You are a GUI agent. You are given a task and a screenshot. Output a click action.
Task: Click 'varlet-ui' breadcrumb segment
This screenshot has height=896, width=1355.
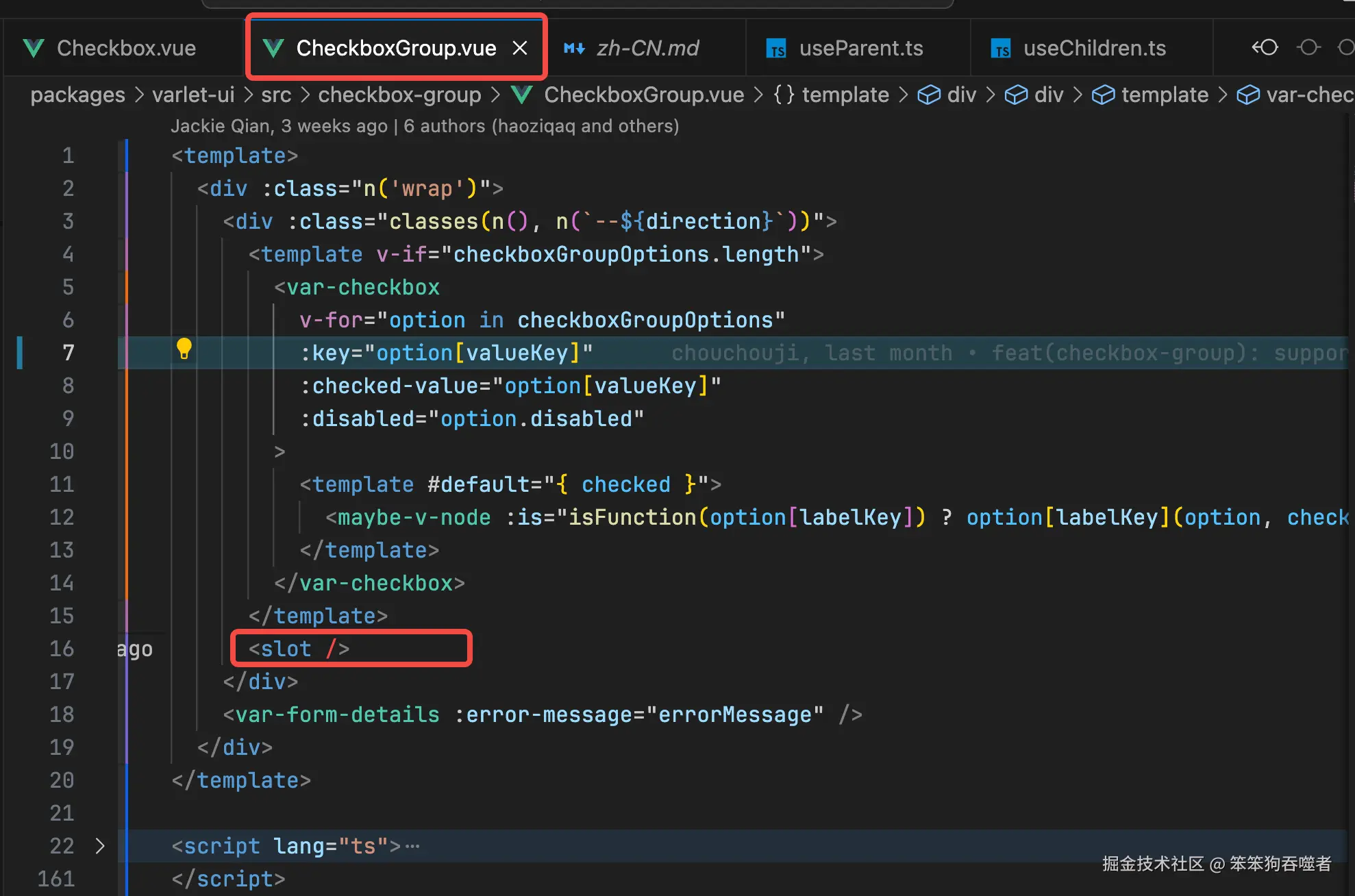click(x=193, y=95)
